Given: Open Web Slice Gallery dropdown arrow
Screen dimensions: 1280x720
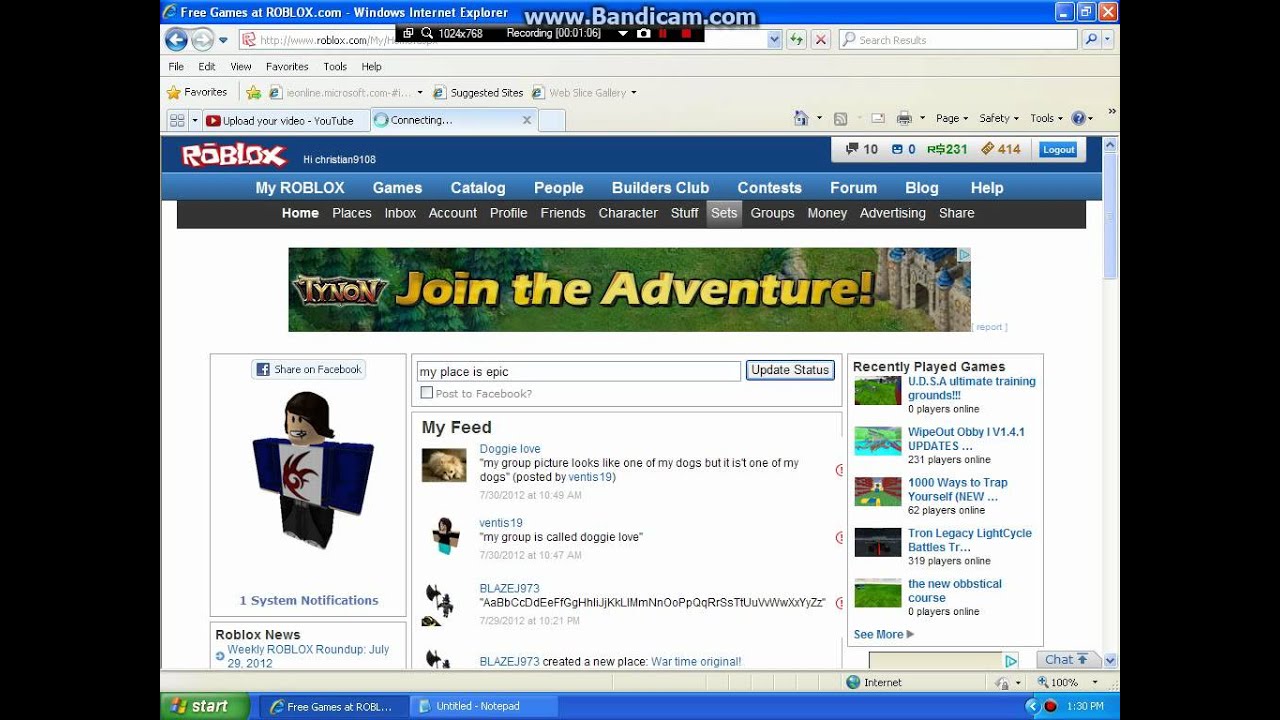Looking at the screenshot, I should point(633,93).
